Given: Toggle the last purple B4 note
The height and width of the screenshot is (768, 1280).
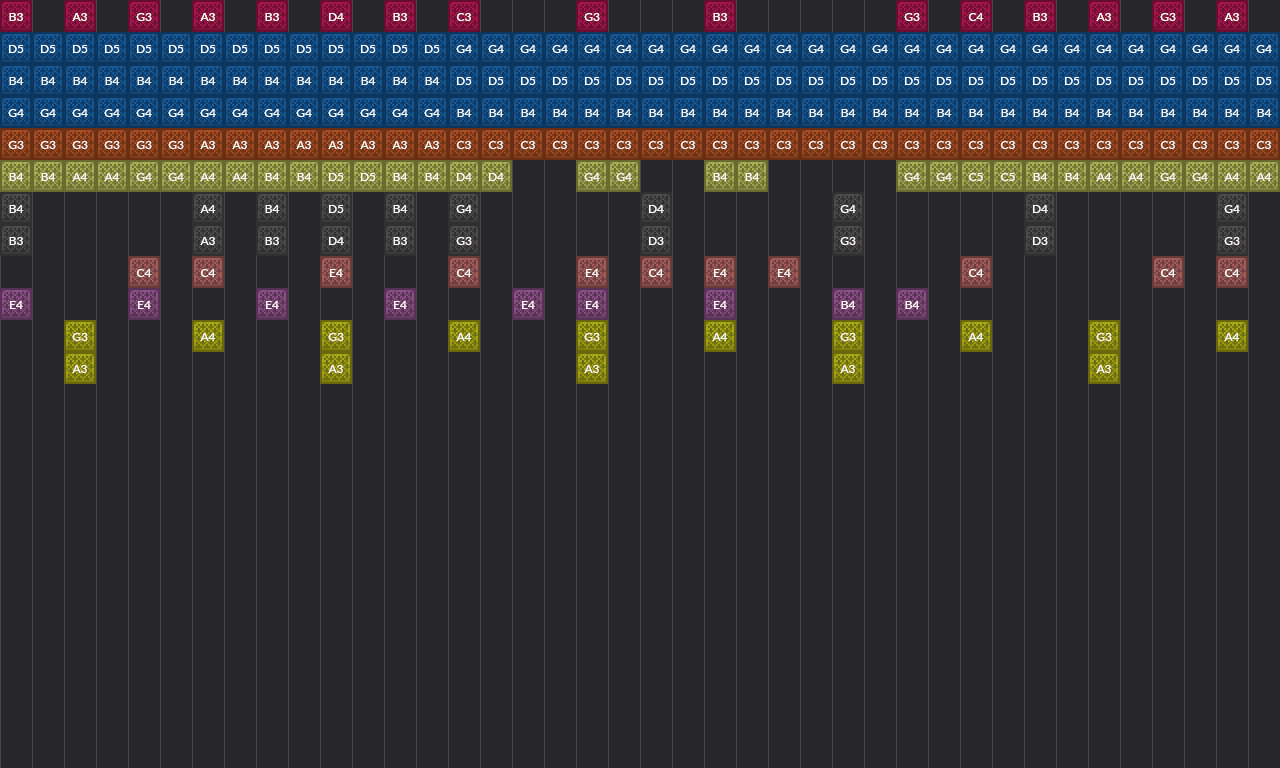Looking at the screenshot, I should [x=912, y=305].
